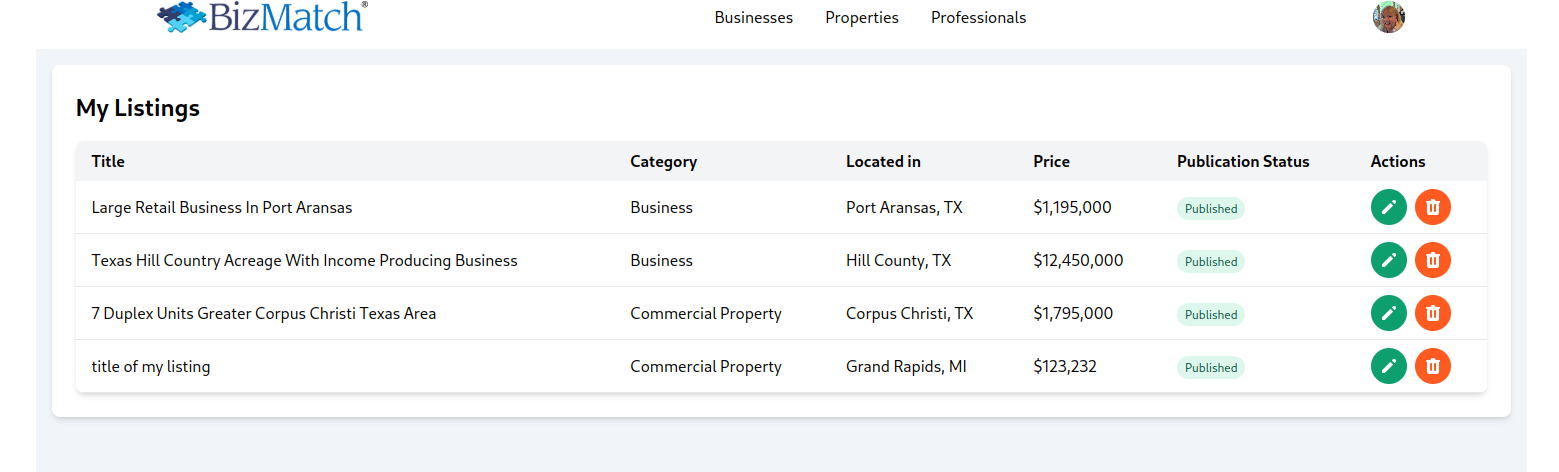1559x472 pixels.
Task: Click the Price column header
Action: [1051, 161]
